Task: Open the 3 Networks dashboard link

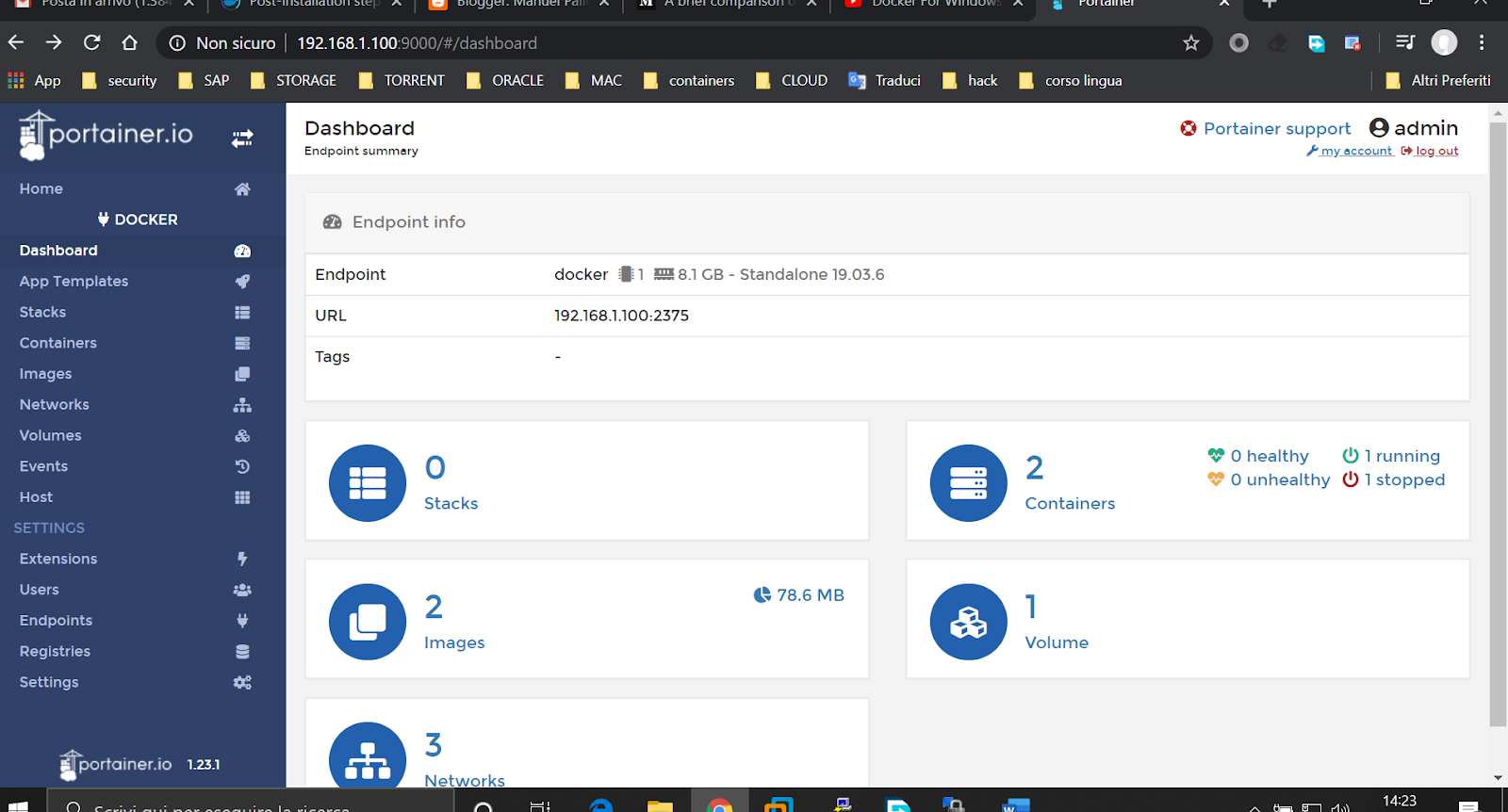Action: coord(586,743)
